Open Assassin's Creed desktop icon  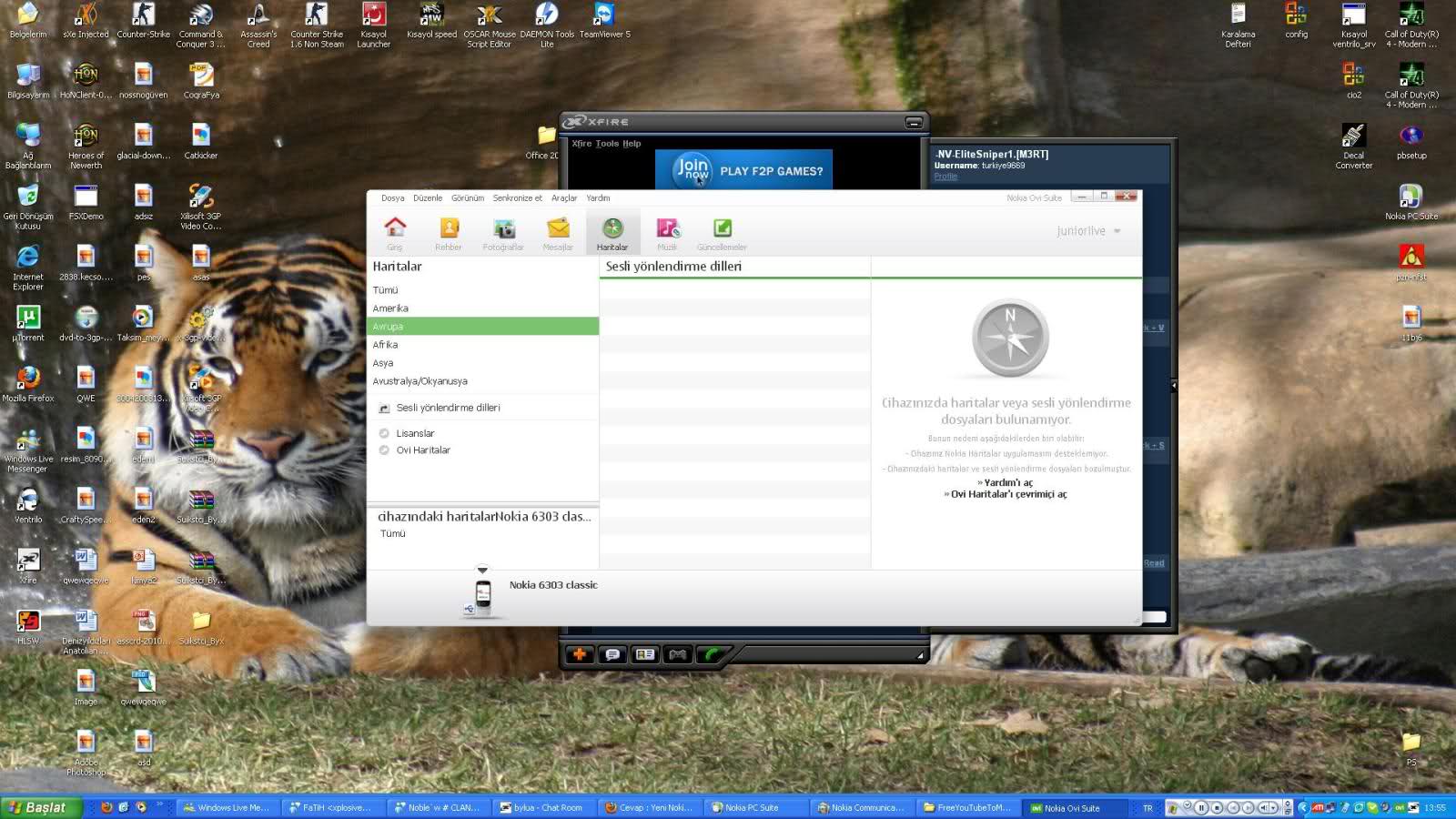258,25
